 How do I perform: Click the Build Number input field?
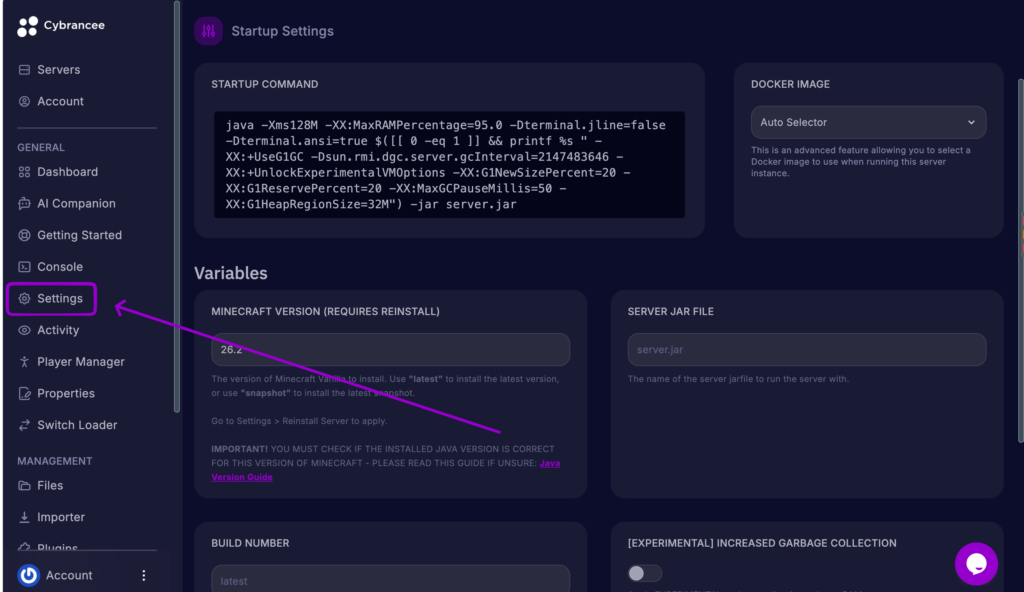point(391,579)
